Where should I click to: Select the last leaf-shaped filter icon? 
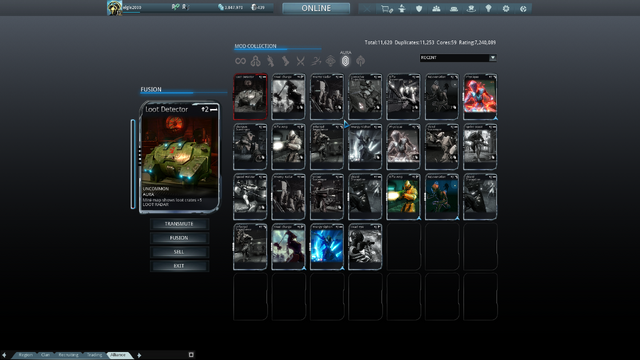(360, 61)
